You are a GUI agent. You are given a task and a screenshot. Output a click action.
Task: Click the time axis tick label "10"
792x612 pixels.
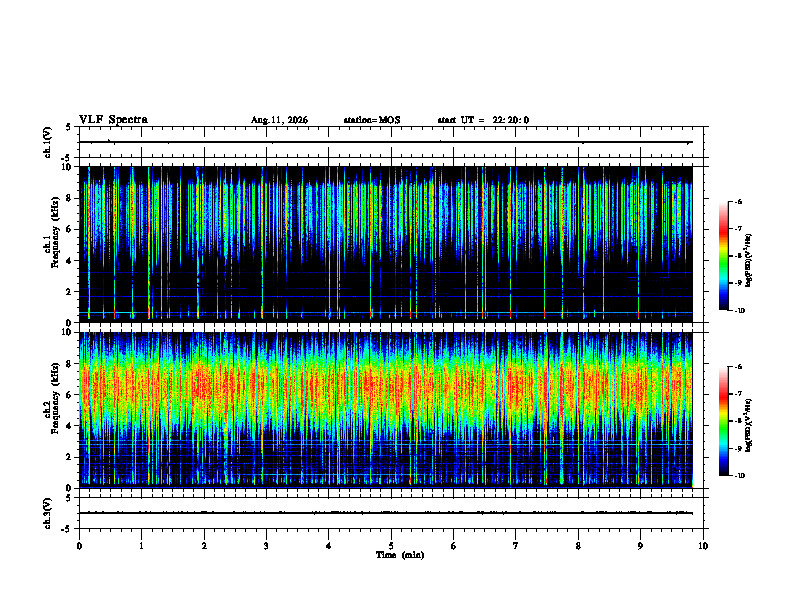pos(703,546)
